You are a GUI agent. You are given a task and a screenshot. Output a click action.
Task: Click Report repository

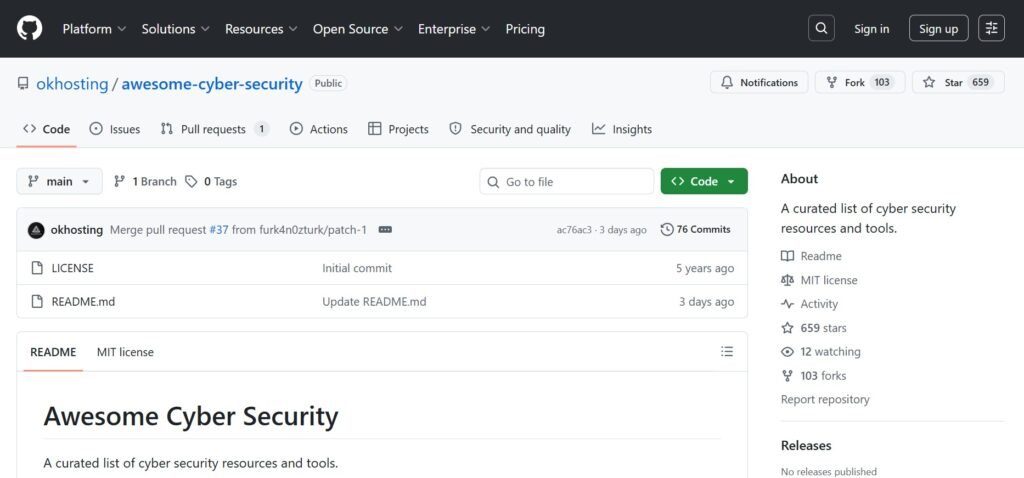[825, 399]
